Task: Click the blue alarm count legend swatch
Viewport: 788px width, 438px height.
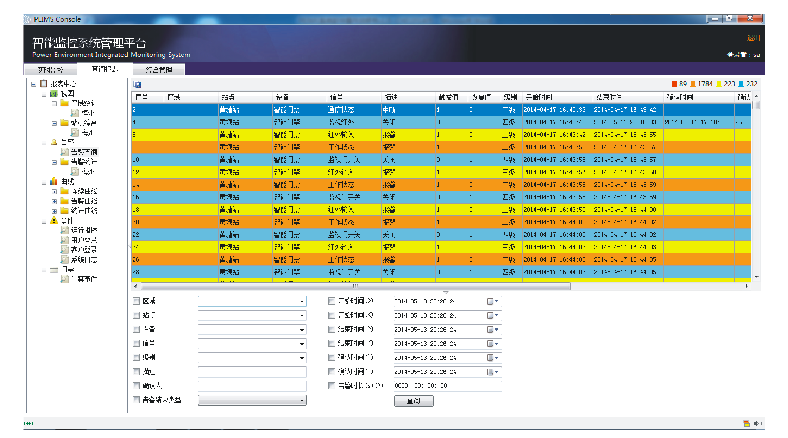Action: pos(741,84)
